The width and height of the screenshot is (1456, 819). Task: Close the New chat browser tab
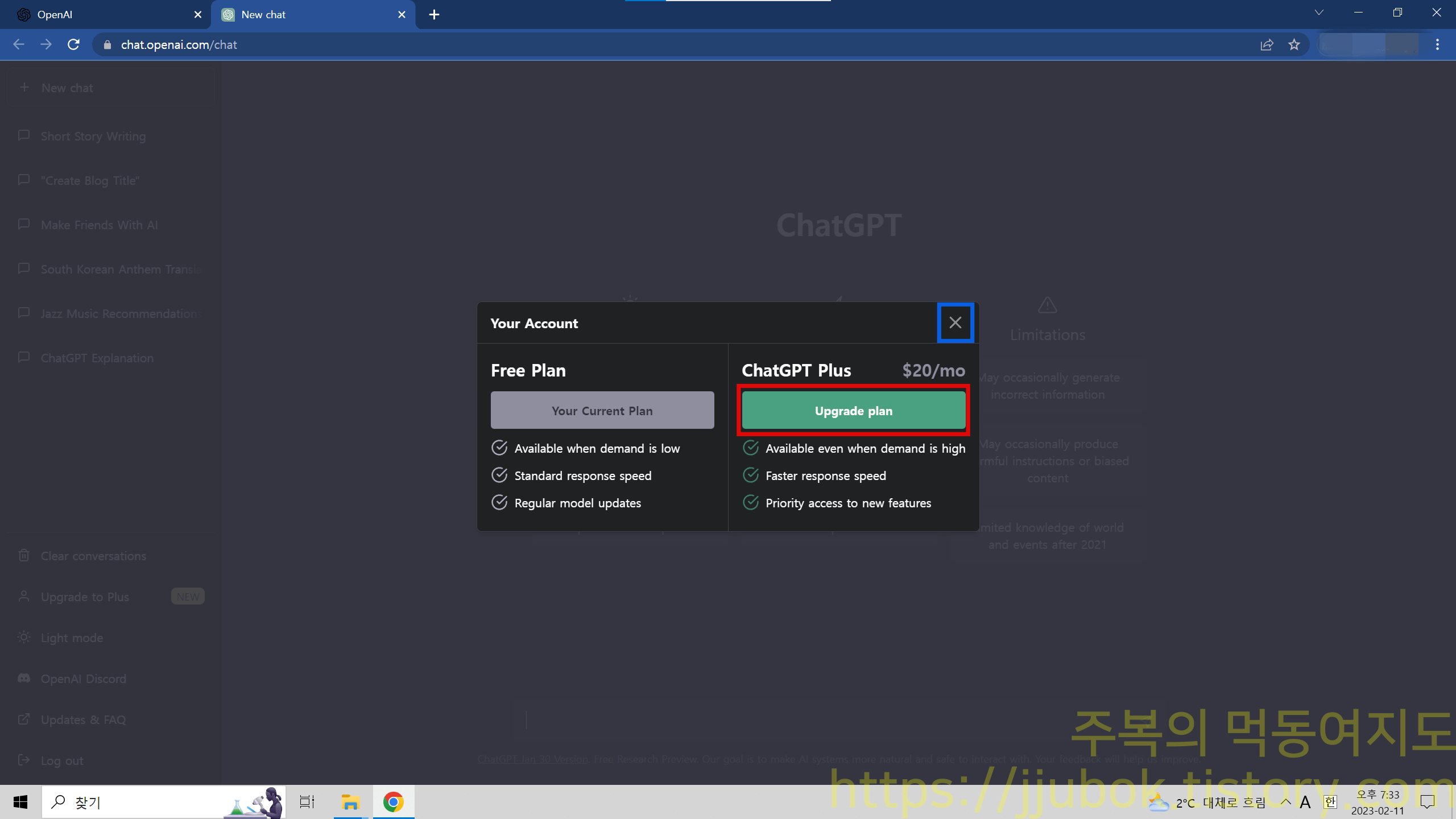[x=402, y=15]
